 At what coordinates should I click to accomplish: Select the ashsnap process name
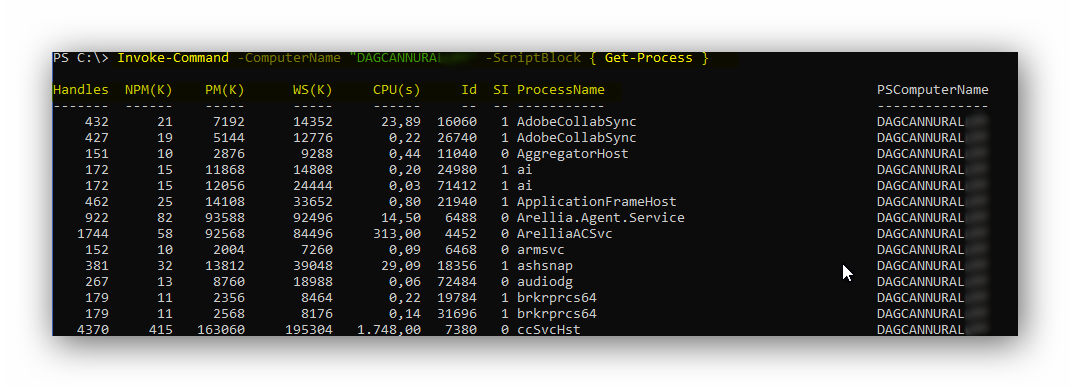[545, 266]
